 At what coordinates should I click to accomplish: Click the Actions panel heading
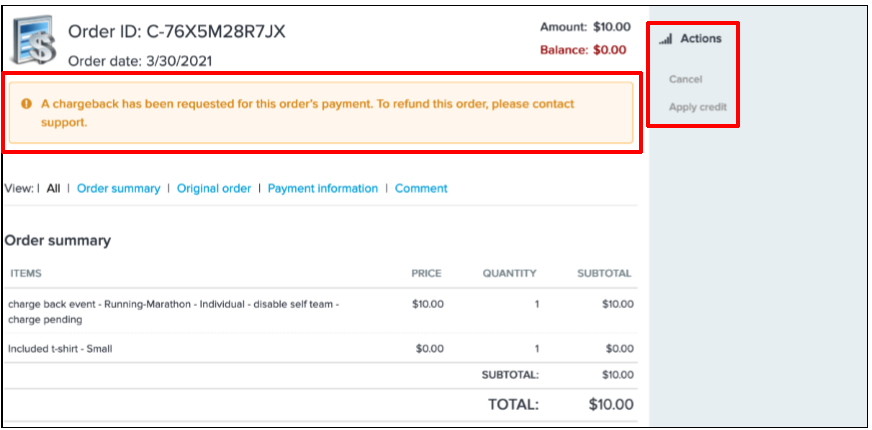point(700,39)
